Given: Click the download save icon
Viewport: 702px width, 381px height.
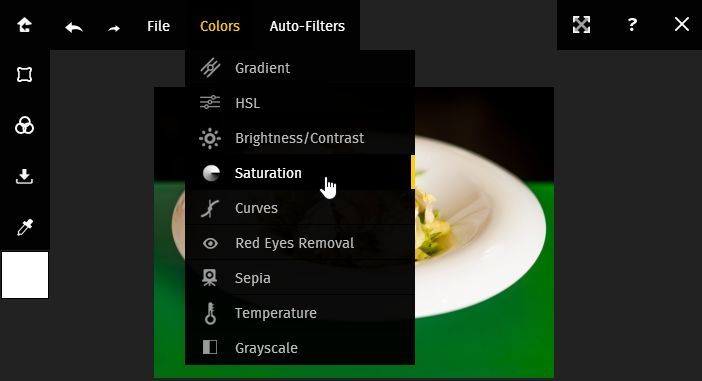Looking at the screenshot, I should tap(25, 176).
